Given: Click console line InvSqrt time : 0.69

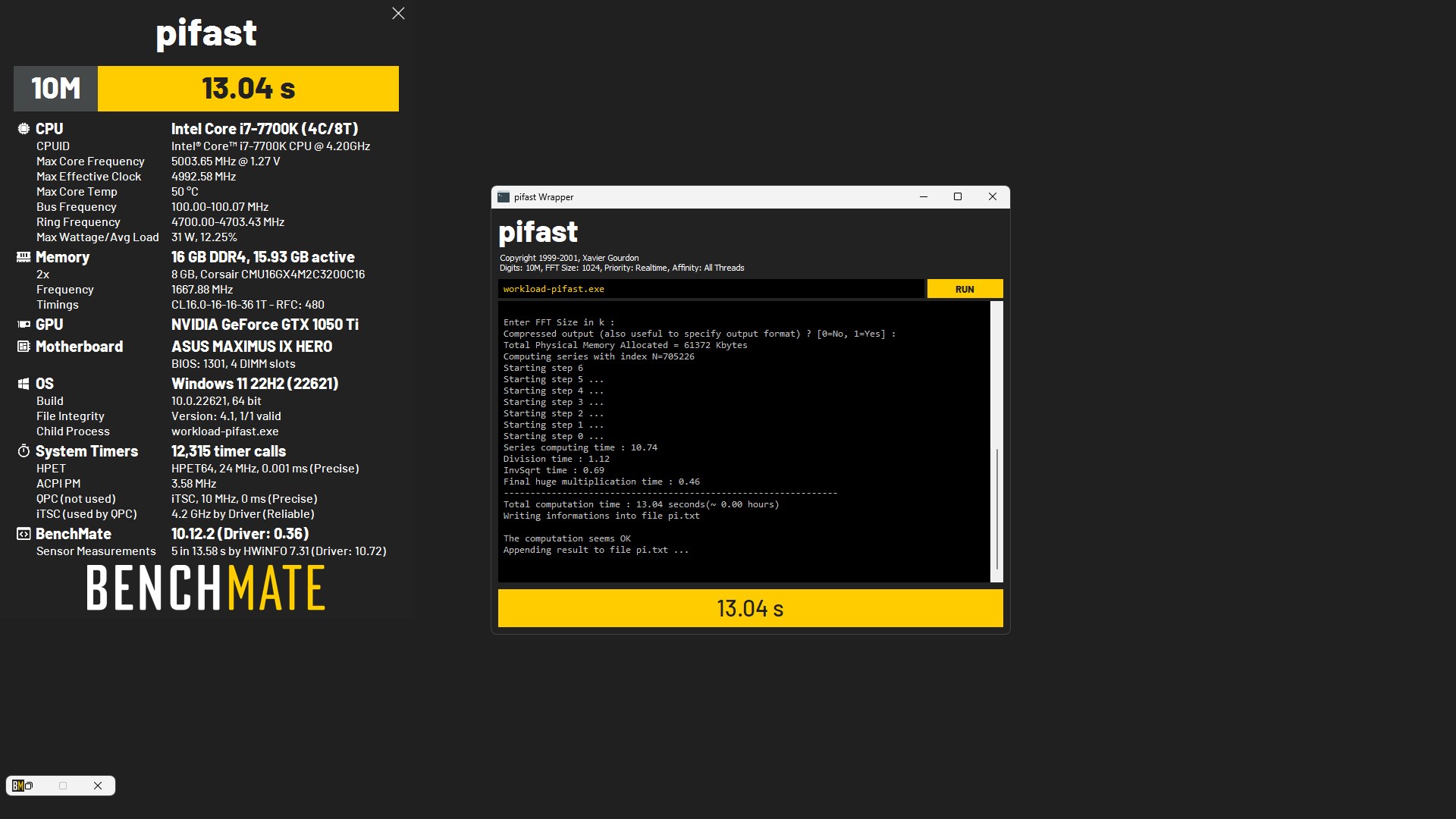Looking at the screenshot, I should pos(554,470).
